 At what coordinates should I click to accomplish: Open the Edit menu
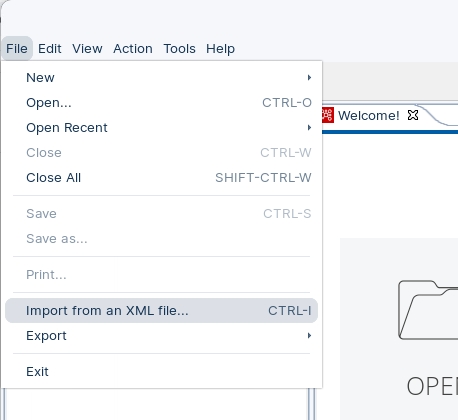coord(50,49)
